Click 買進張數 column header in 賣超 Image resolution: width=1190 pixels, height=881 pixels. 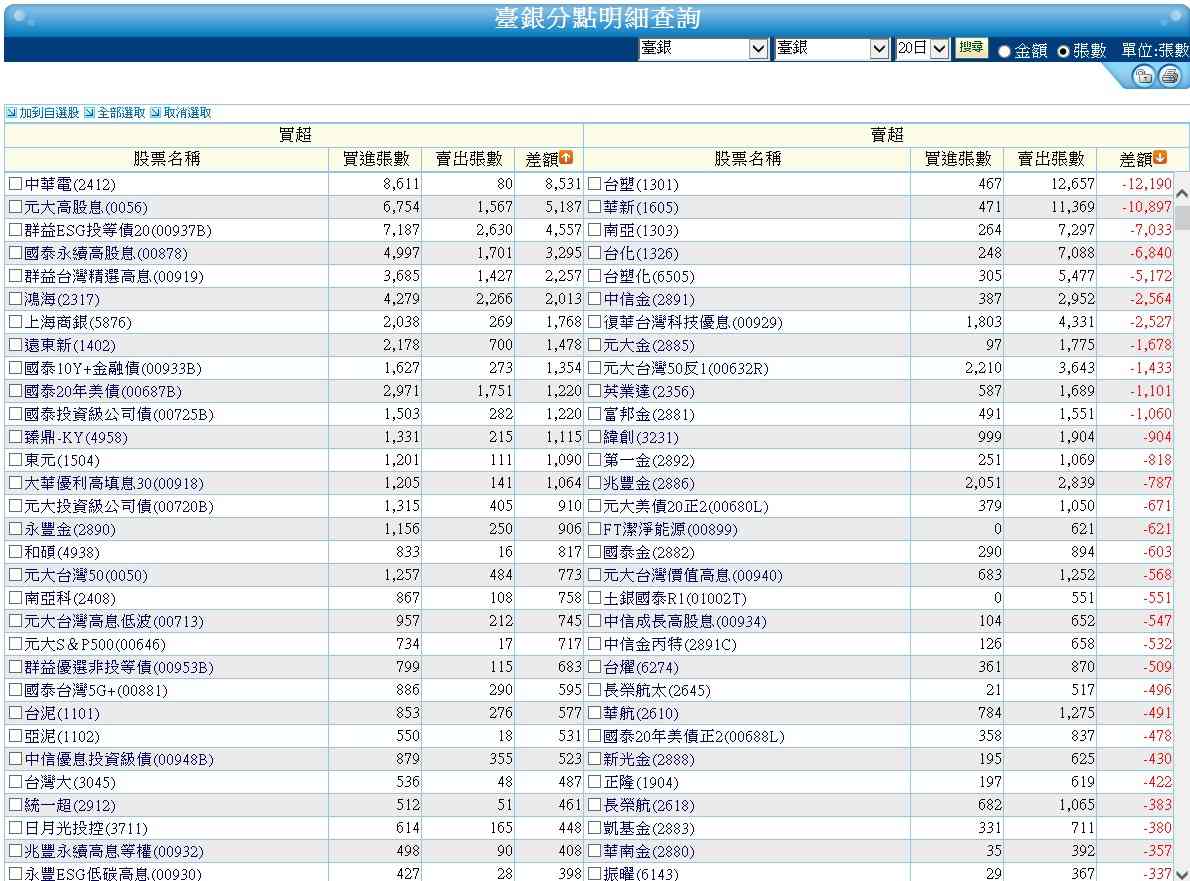957,159
